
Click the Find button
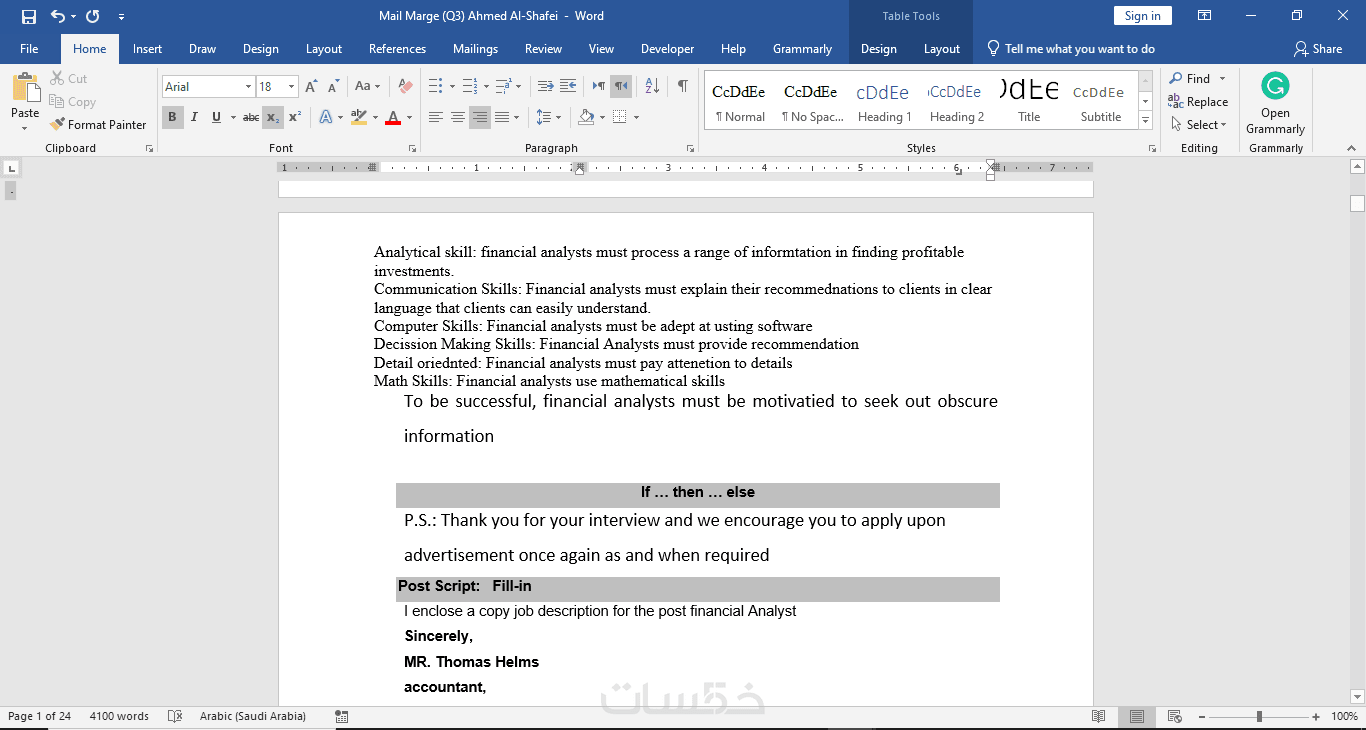1189,79
